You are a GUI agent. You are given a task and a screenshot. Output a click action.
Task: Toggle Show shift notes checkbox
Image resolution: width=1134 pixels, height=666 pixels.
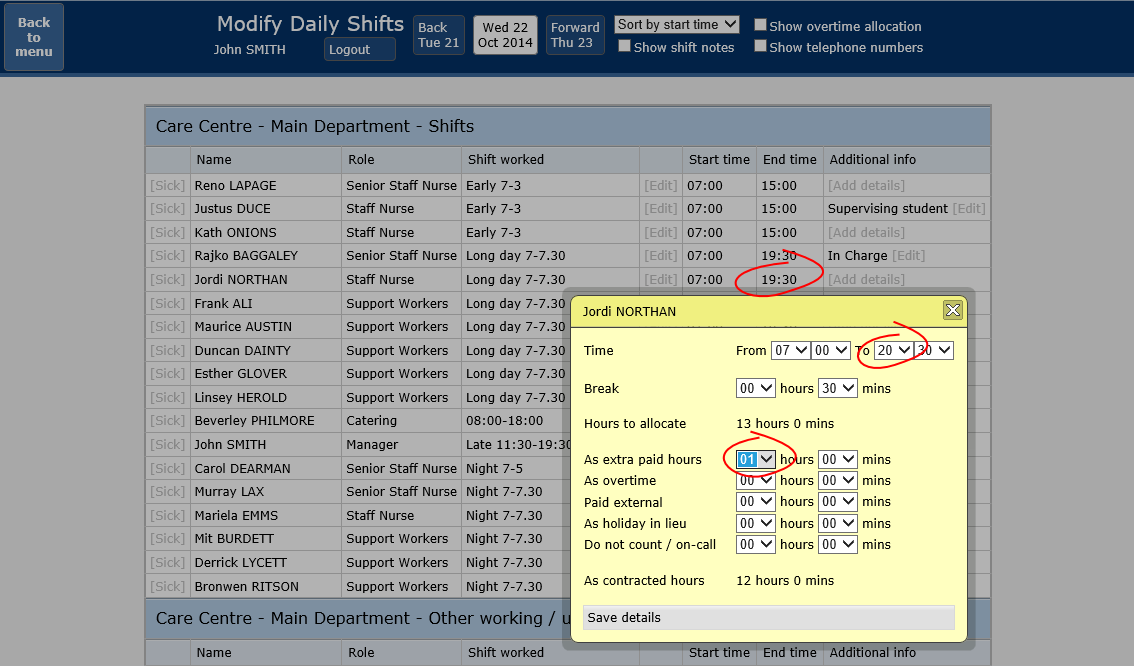coord(624,46)
